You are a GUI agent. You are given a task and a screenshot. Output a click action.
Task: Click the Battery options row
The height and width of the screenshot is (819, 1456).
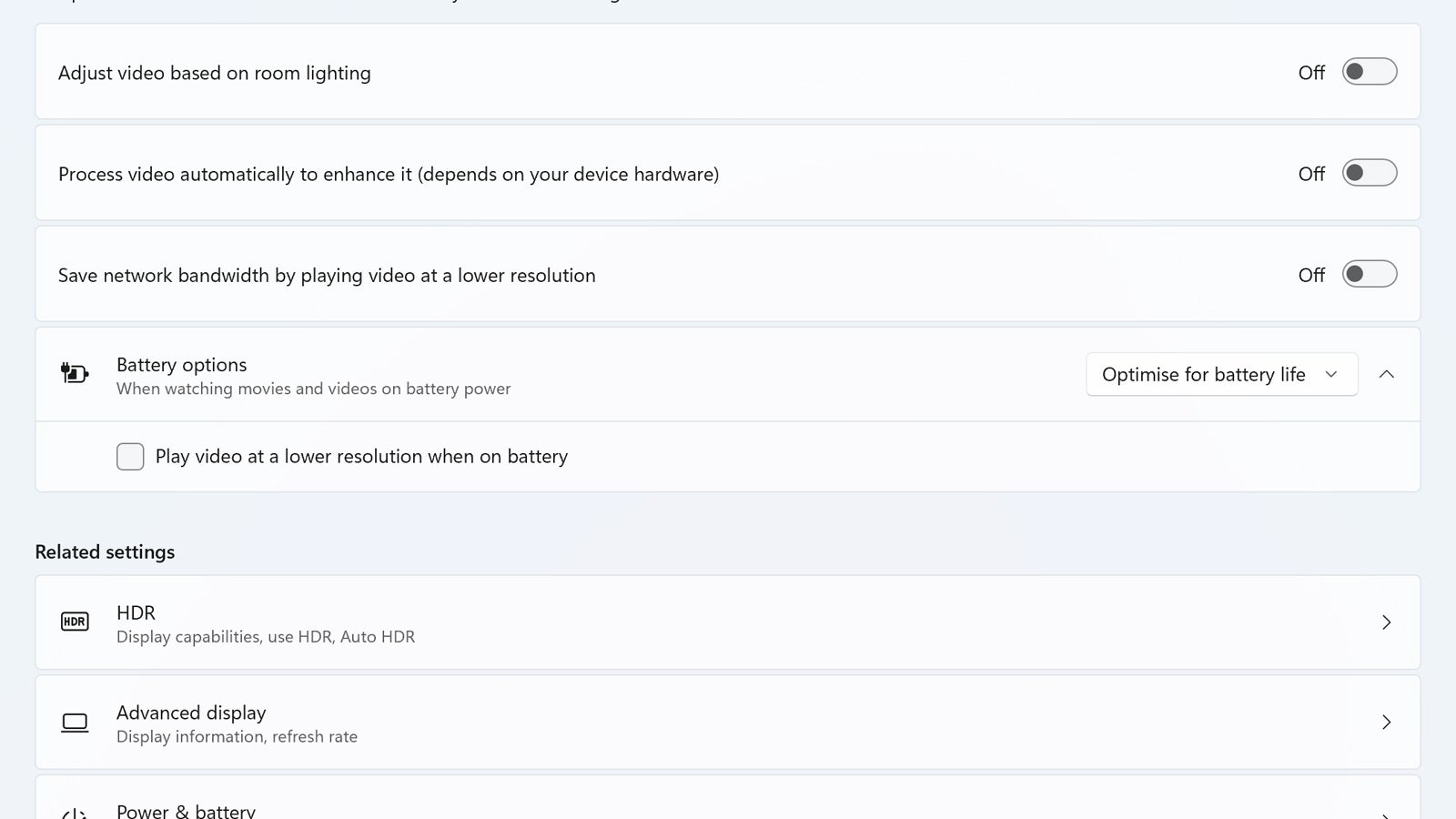(x=637, y=374)
